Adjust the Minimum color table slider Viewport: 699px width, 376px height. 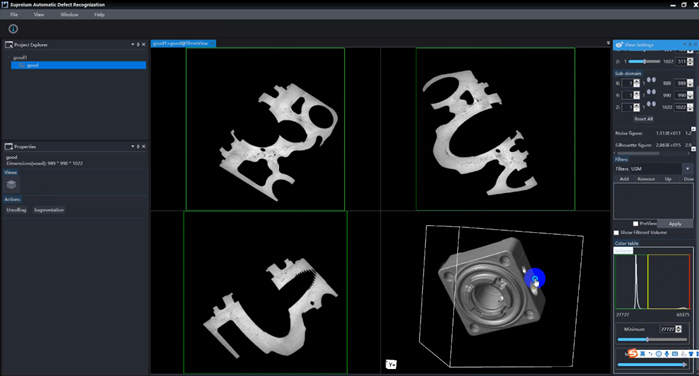pyautogui.click(x=647, y=339)
